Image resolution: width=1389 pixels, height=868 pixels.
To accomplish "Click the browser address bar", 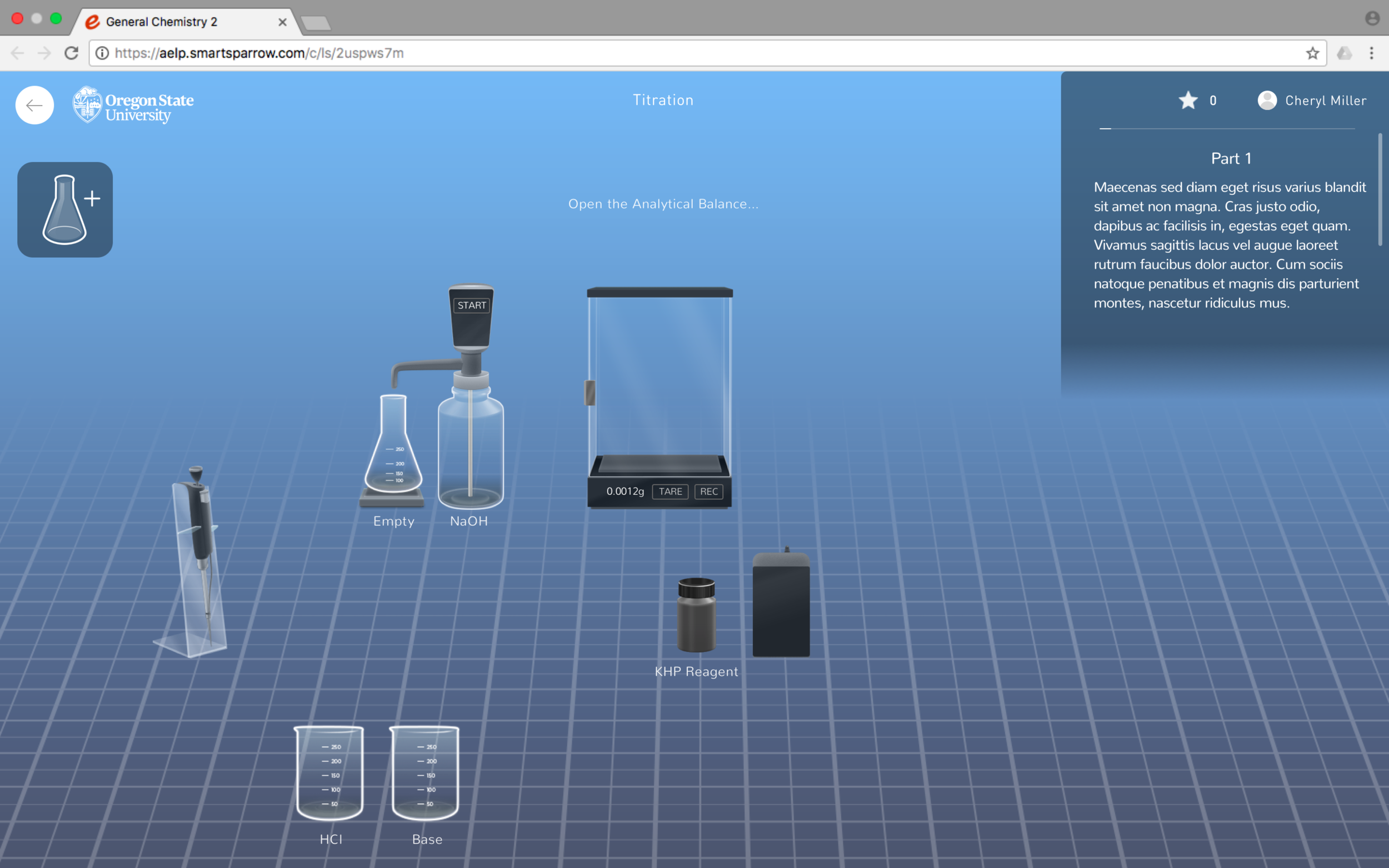I will click(x=689, y=53).
